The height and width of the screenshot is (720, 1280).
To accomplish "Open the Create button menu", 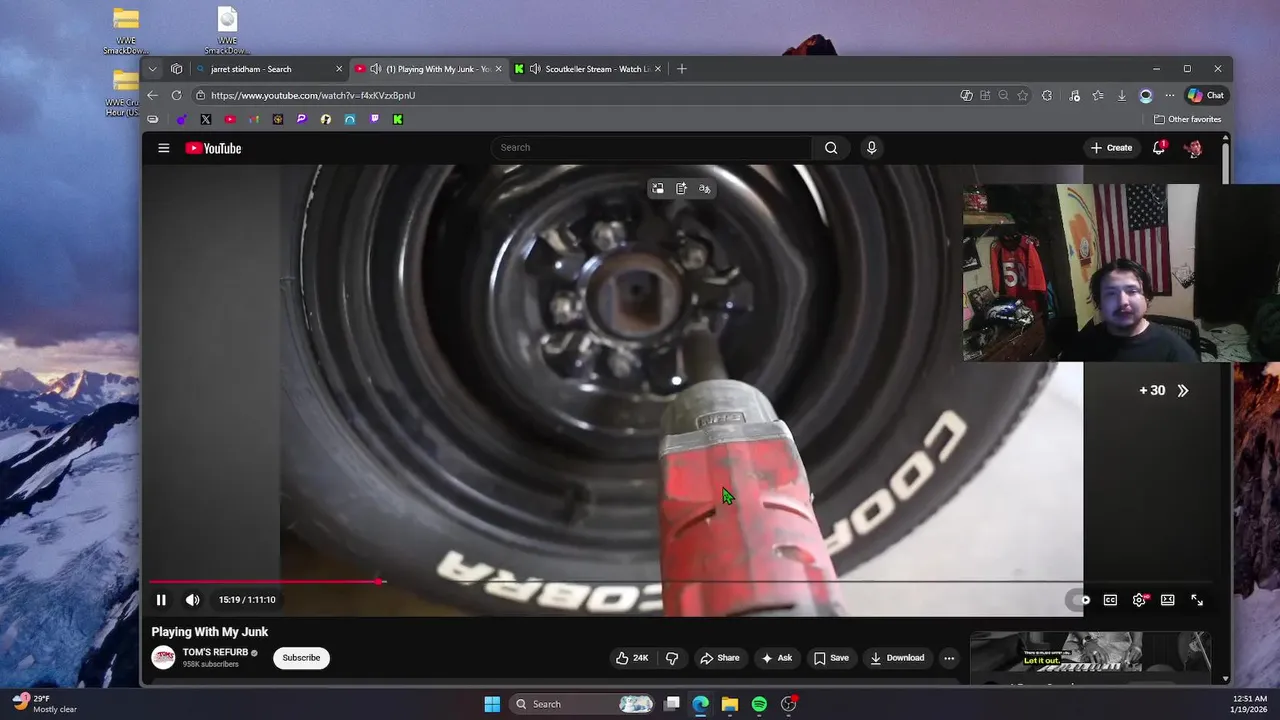I will [x=1112, y=148].
